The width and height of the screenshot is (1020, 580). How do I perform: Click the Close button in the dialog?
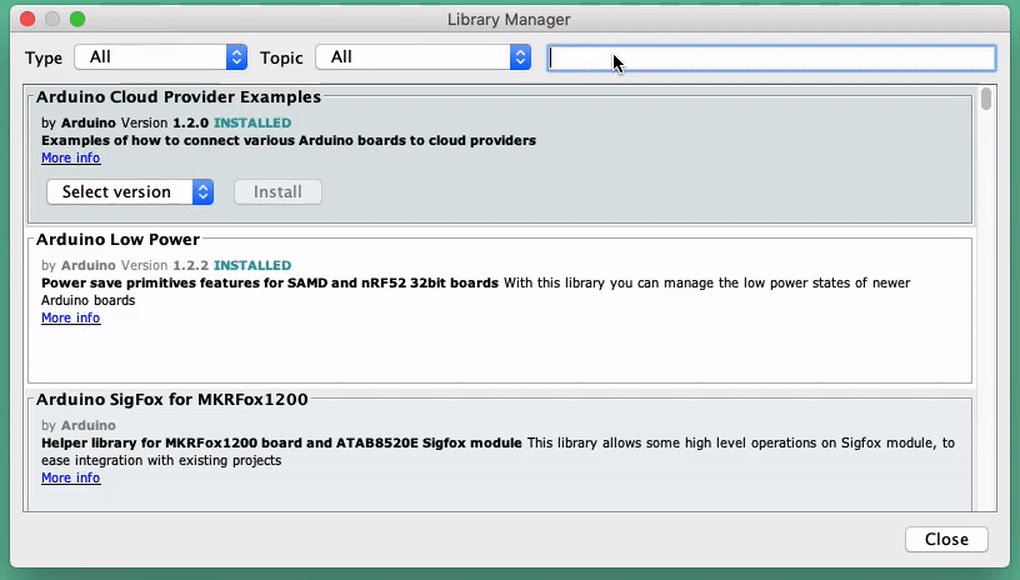click(x=946, y=539)
